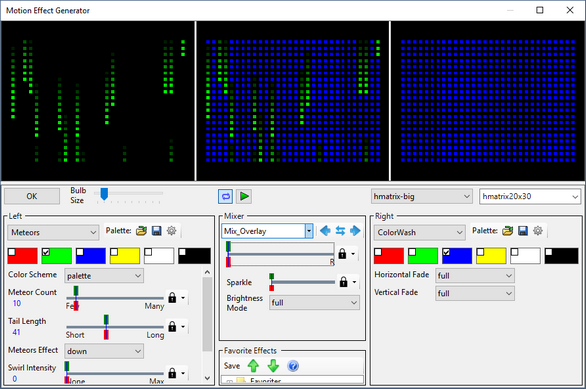Open the Tail Length lock dropdown arrow

(183, 327)
